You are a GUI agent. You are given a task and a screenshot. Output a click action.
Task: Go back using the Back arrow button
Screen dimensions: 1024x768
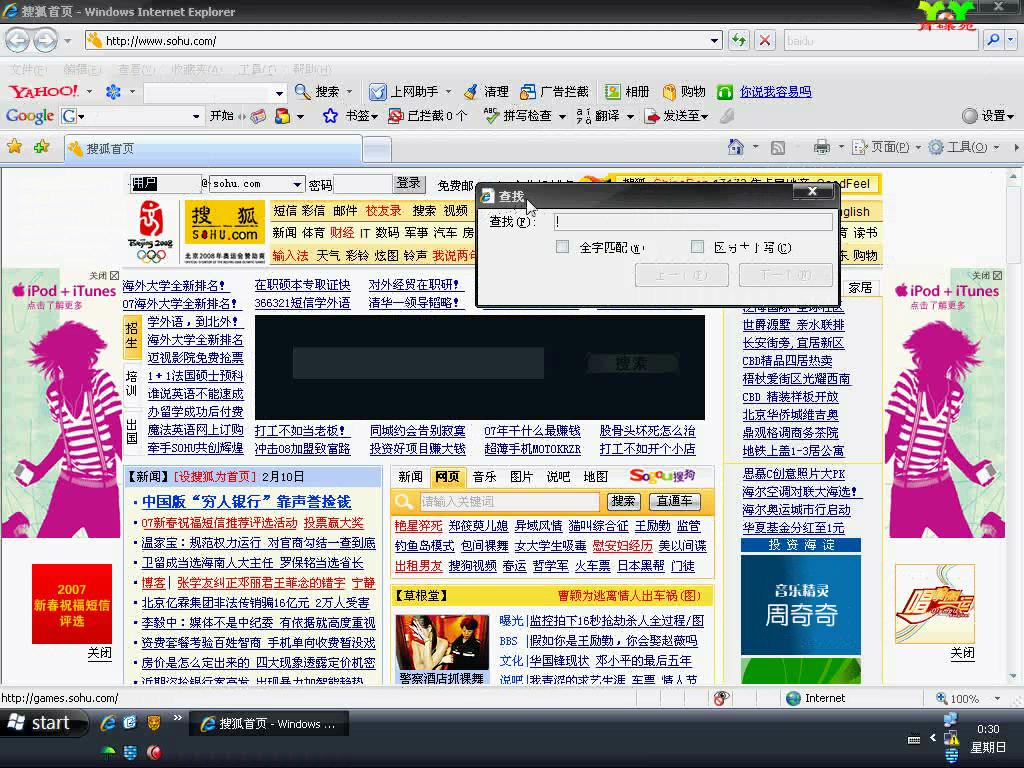[18, 40]
